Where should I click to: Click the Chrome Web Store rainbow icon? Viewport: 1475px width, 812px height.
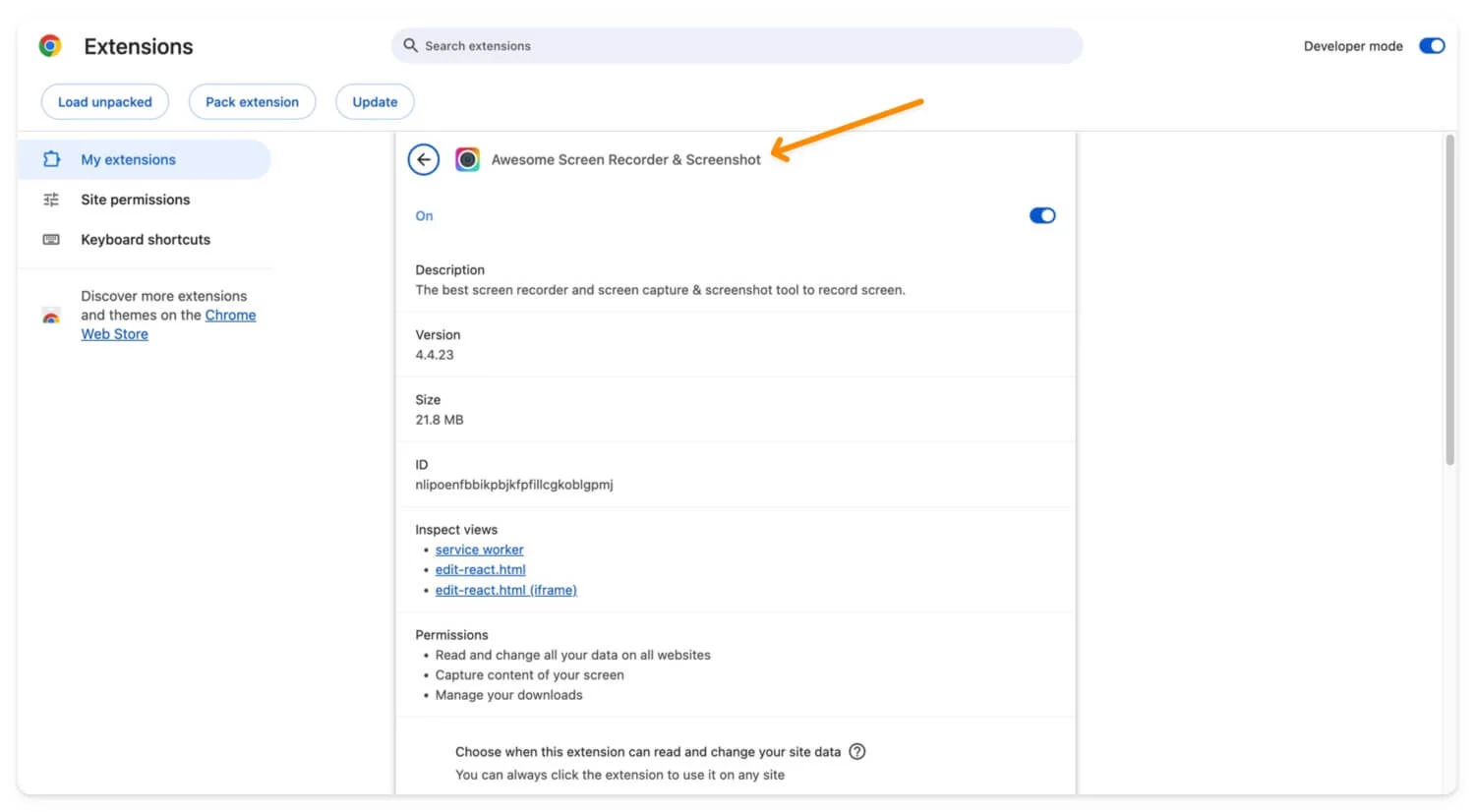(x=51, y=317)
